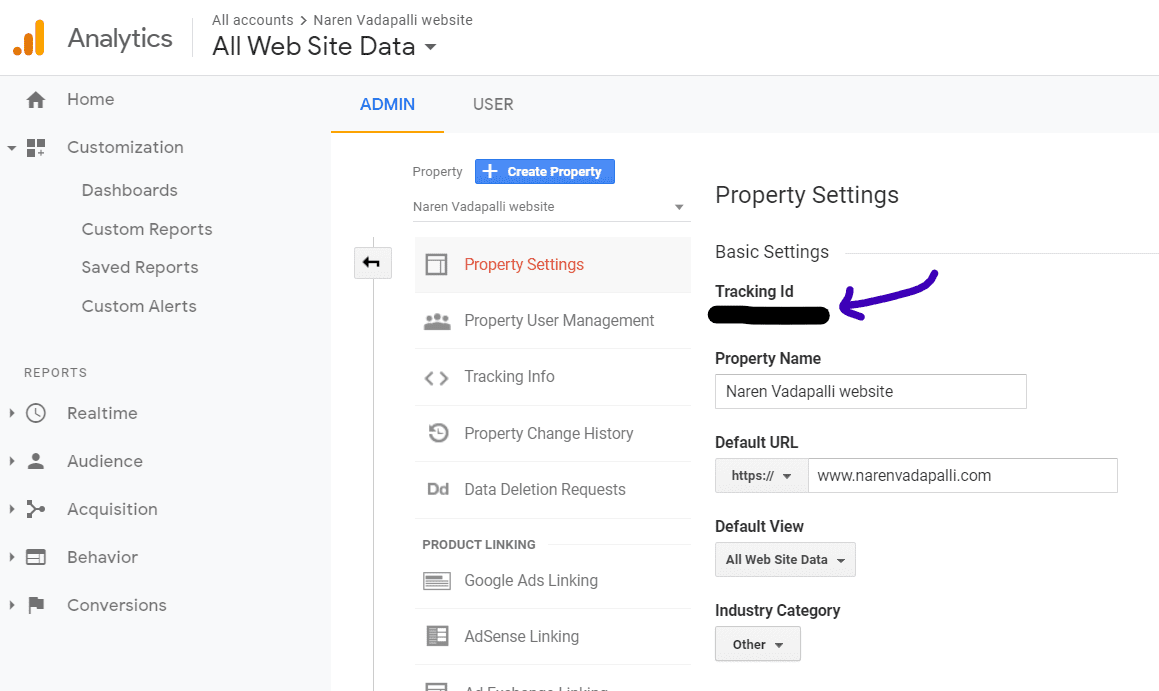The height and width of the screenshot is (691, 1159).
Task: Open Data Deletion Requests
Action: (553, 489)
